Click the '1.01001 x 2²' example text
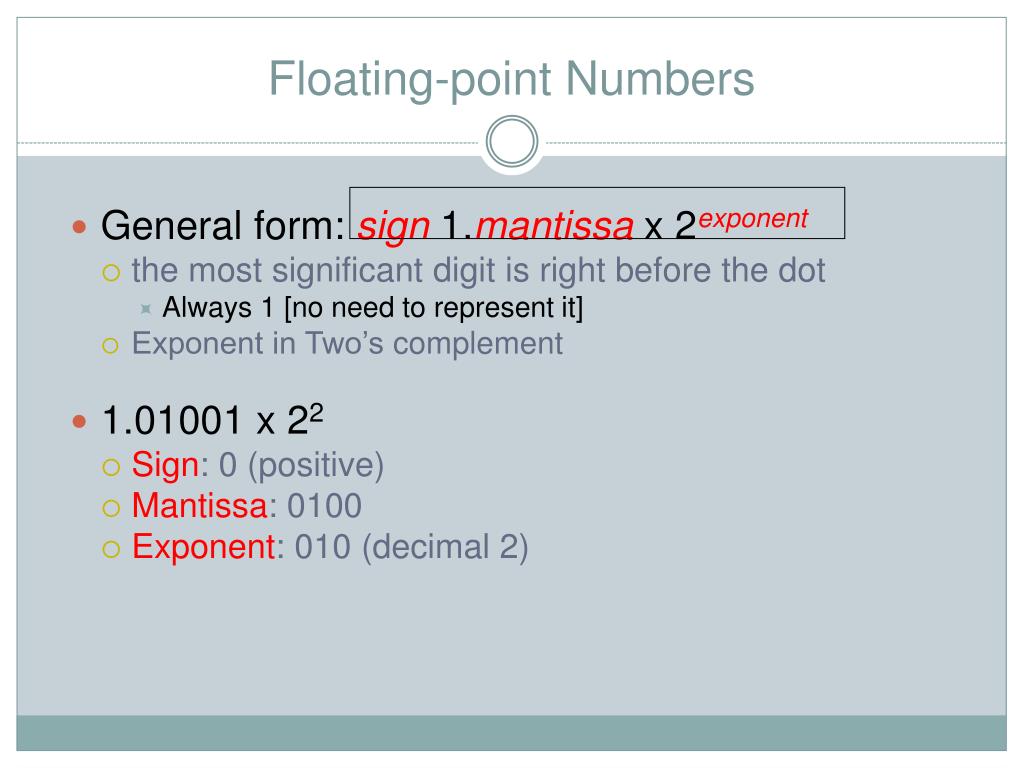Viewport: 1024px width, 768px height. [213, 419]
